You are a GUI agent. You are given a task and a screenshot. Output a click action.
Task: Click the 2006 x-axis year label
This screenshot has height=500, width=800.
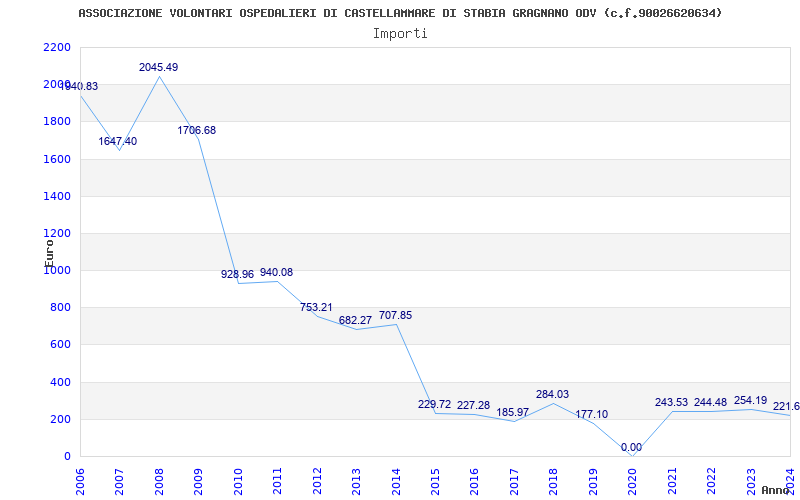click(80, 481)
